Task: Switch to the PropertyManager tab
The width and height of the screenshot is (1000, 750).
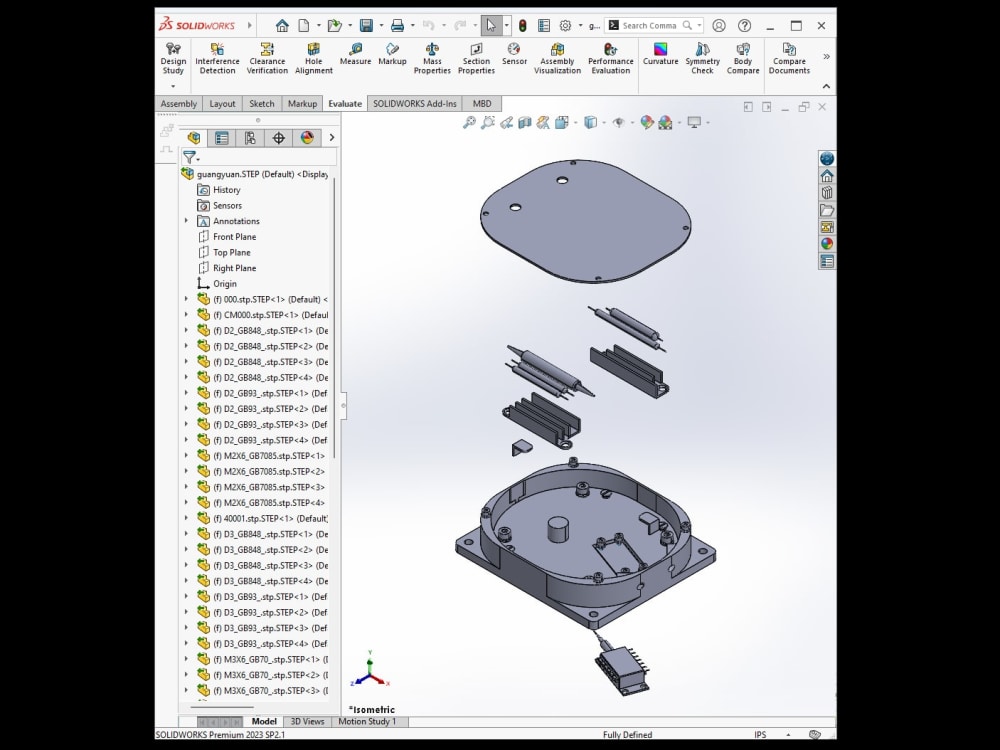Action: [221, 138]
